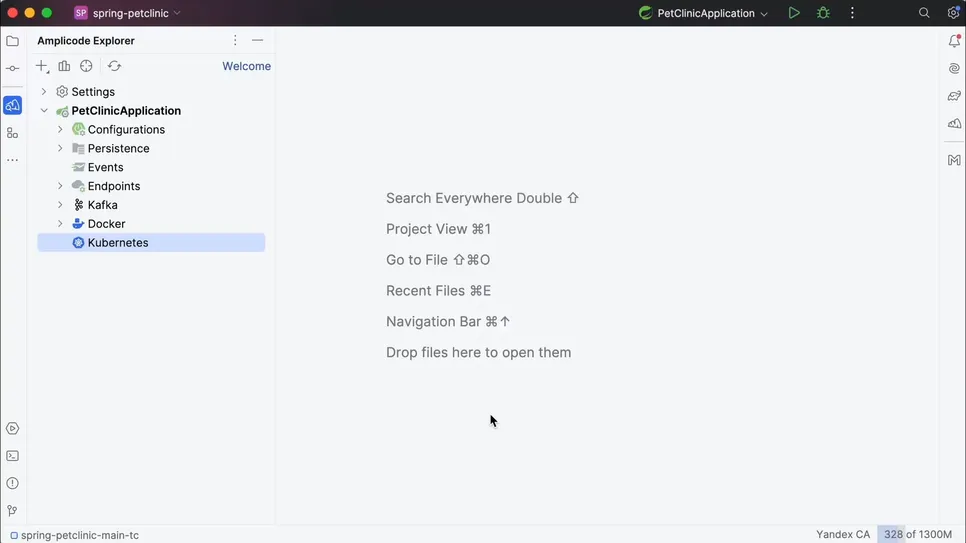Select the Kafka tree item
966x543 pixels.
pos(102,205)
